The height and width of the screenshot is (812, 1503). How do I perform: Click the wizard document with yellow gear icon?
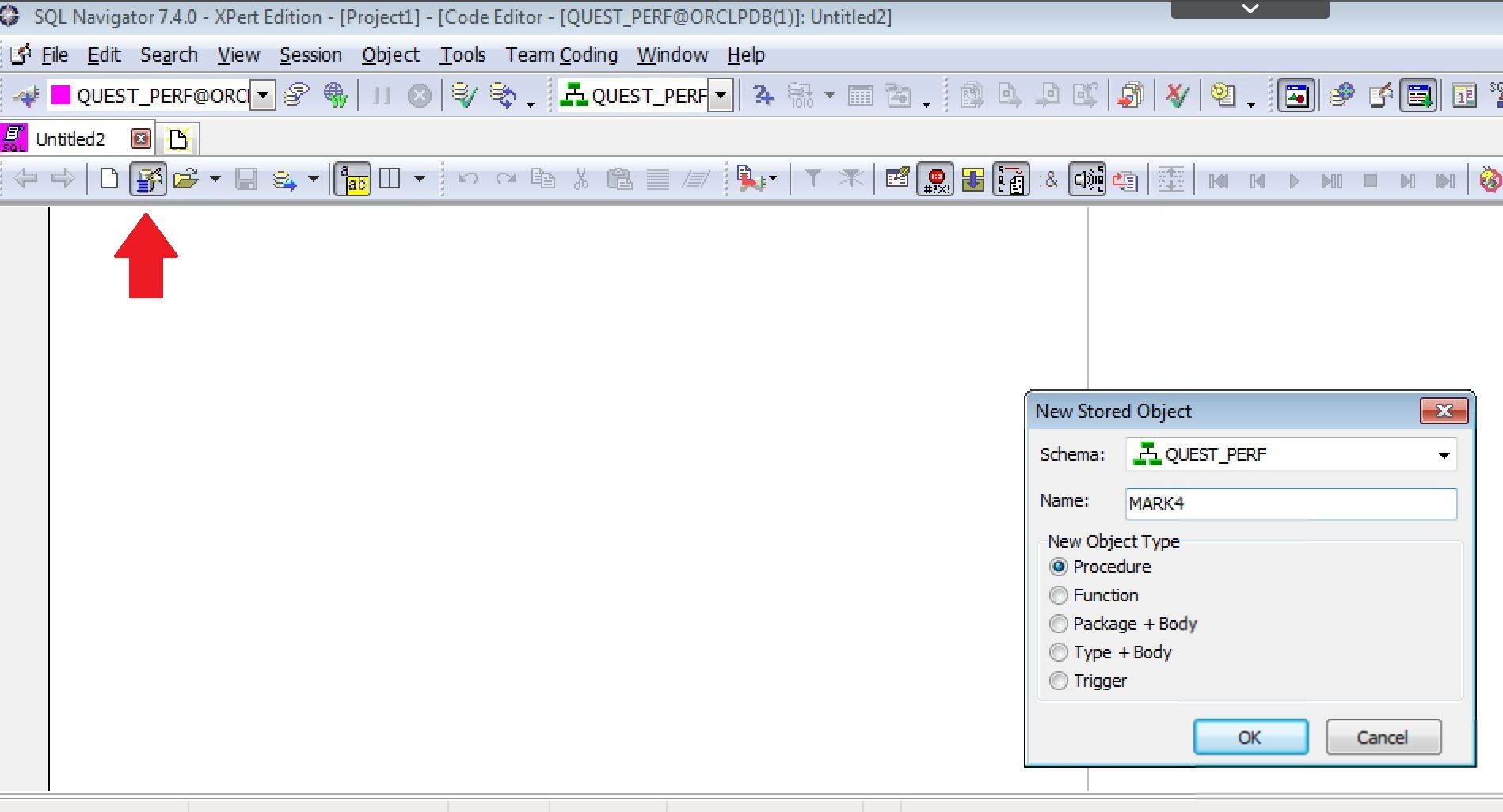coord(1223,96)
